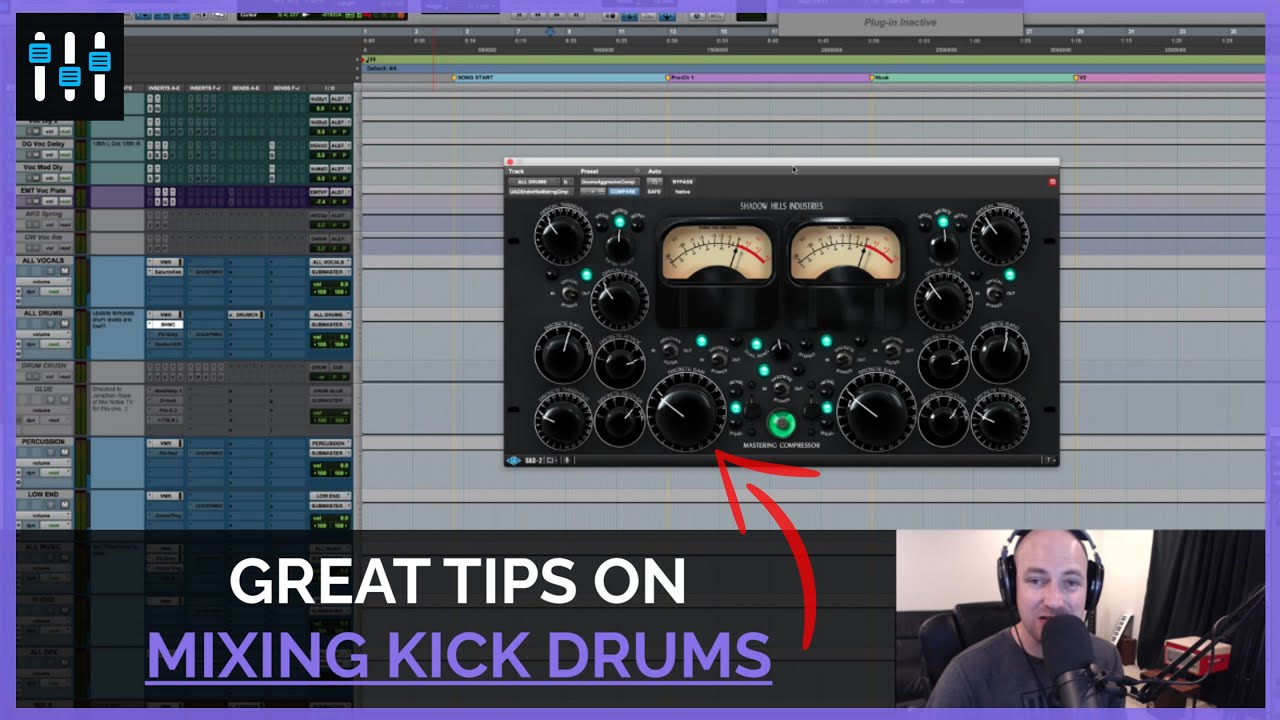Jump to the Hook marker
The width and height of the screenshot is (1280, 720).
[x=879, y=77]
